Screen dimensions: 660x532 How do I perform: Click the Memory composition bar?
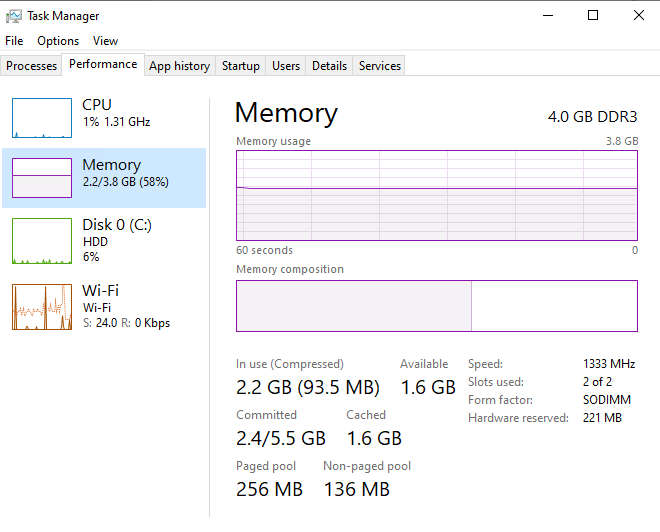[437, 306]
